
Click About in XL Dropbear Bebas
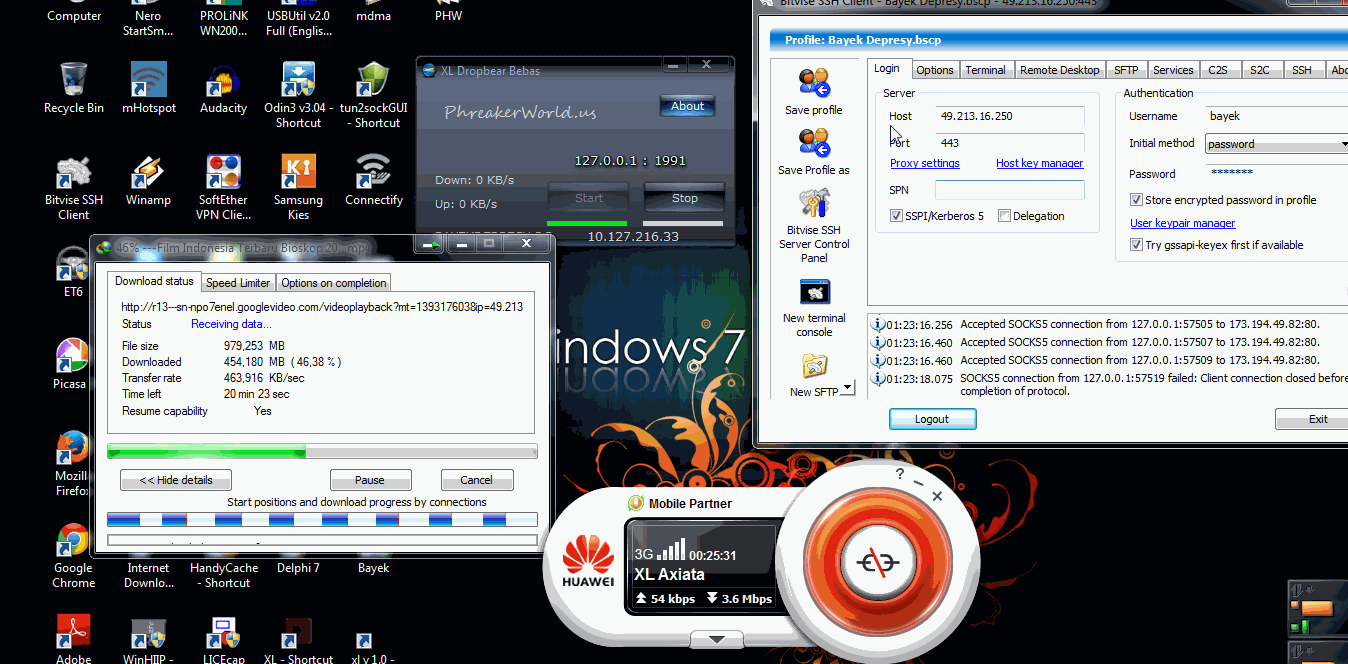pyautogui.click(x=687, y=106)
